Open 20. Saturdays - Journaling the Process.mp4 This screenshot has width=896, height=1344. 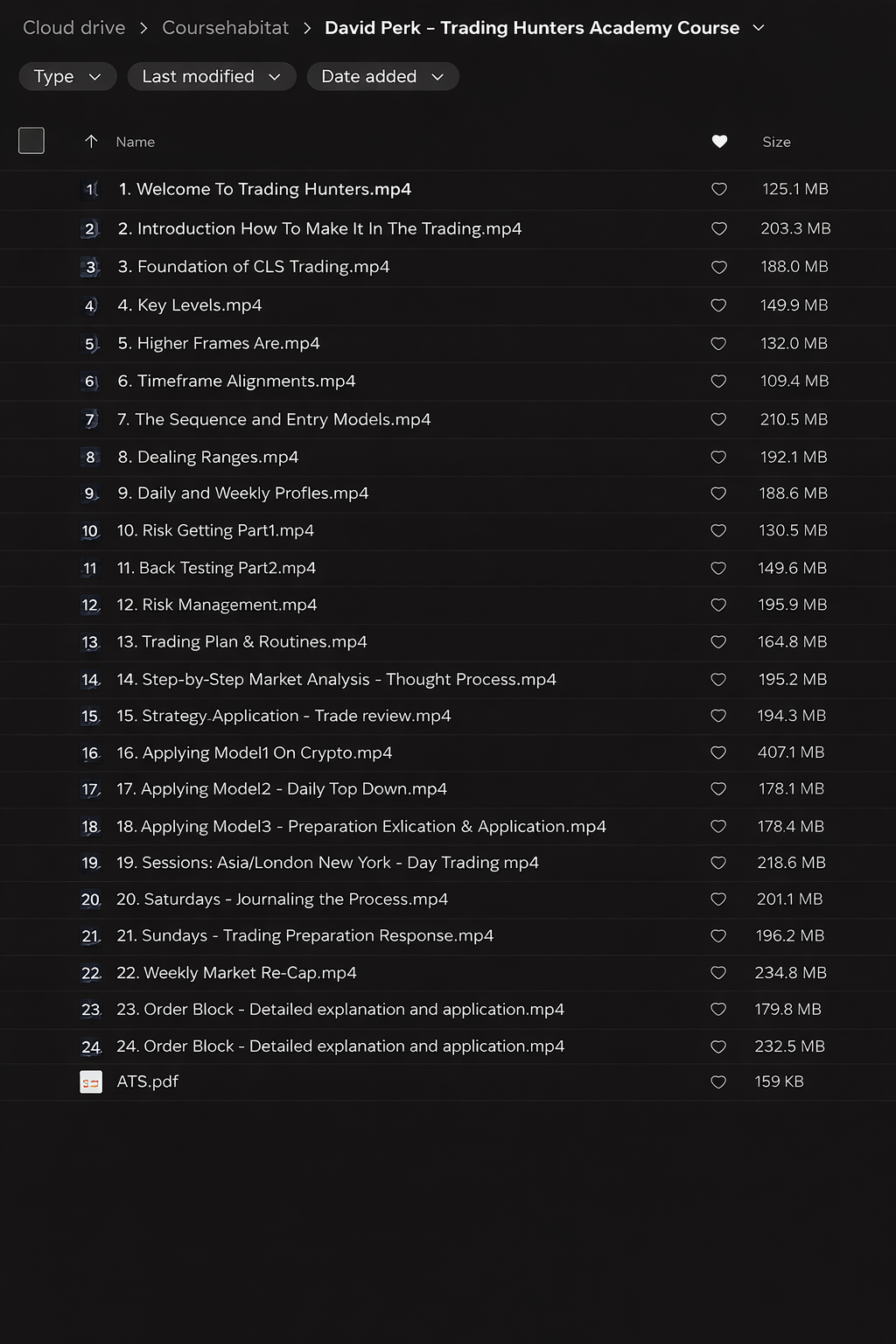point(282,899)
